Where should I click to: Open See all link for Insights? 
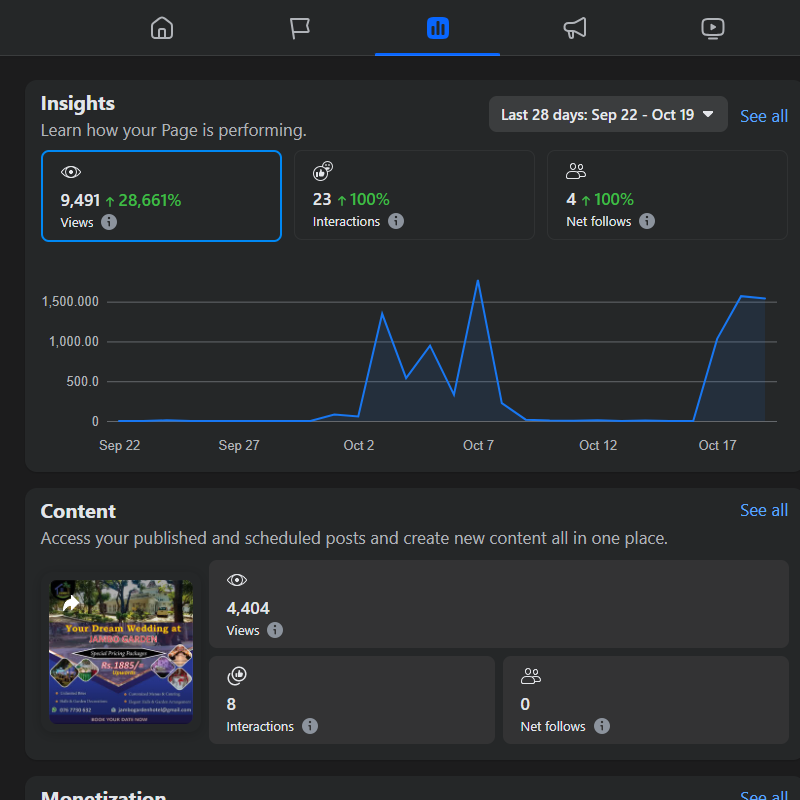(763, 116)
